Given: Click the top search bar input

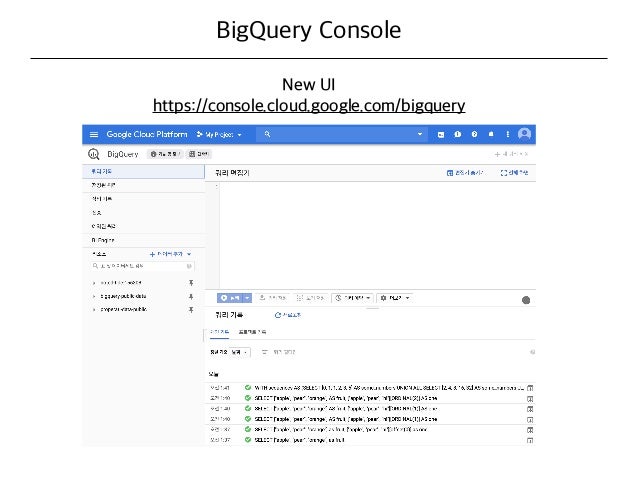Looking at the screenshot, I should 342,134.
